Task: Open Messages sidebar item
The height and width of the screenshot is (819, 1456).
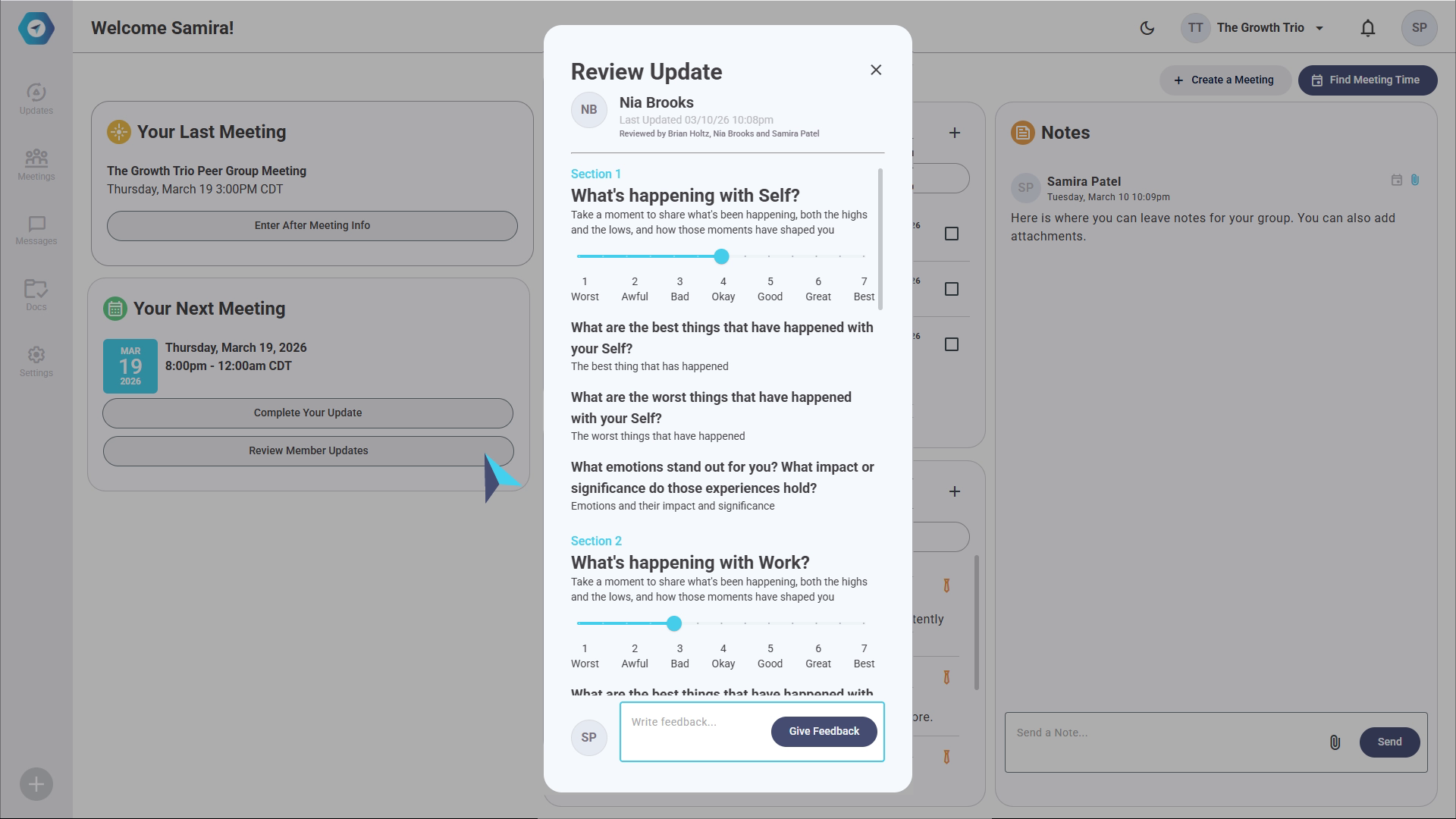Action: pyautogui.click(x=36, y=230)
